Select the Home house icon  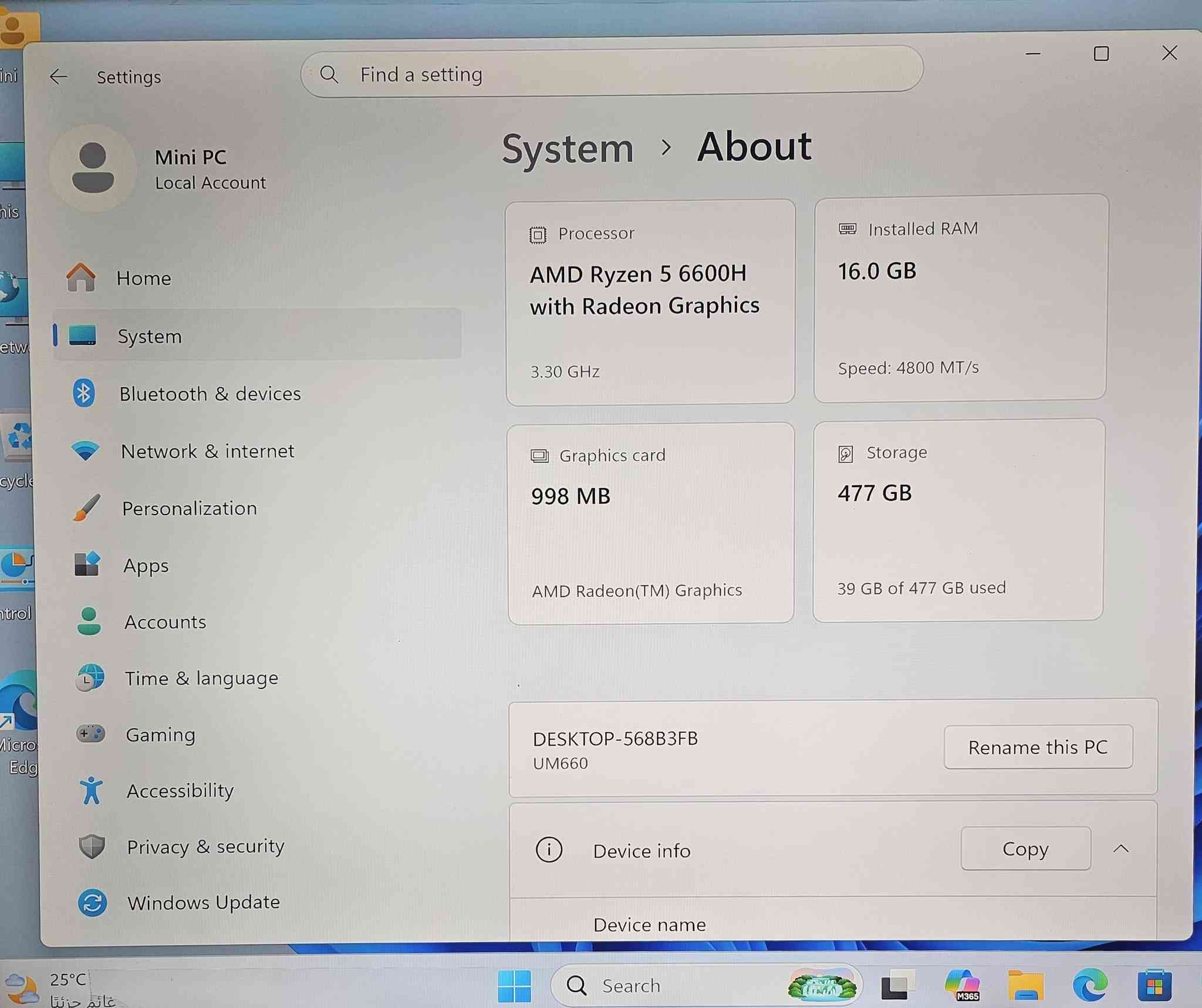pyautogui.click(x=81, y=277)
